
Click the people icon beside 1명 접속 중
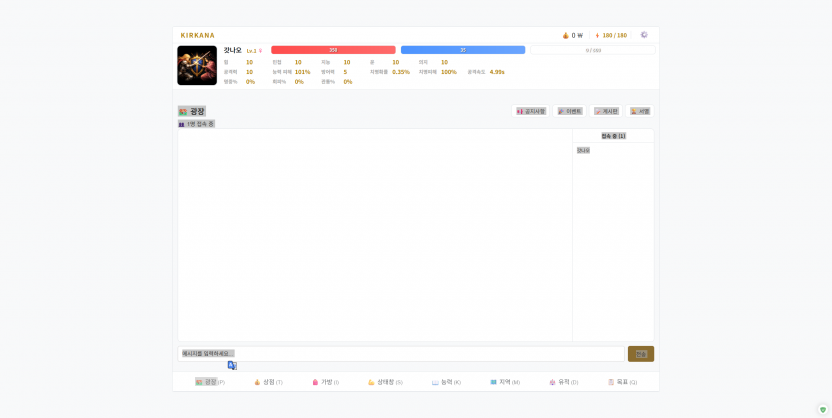pos(181,124)
